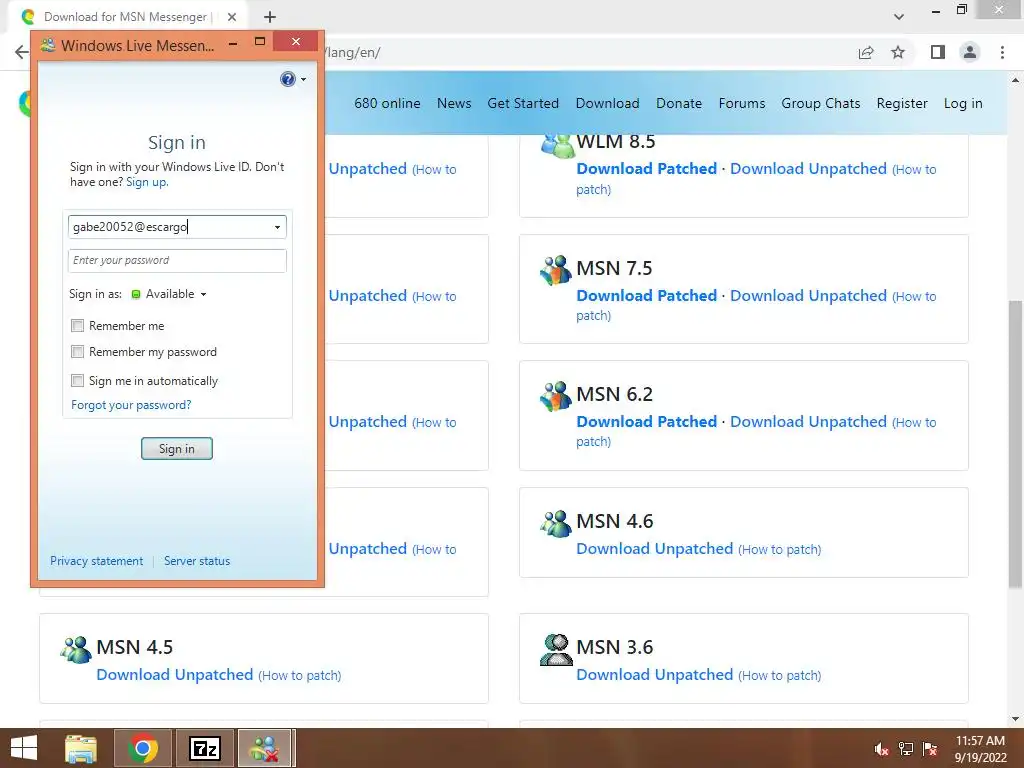Download Unpatched MSN 4.5
Viewport: 1024px width, 768px height.
pyautogui.click(x=174, y=675)
